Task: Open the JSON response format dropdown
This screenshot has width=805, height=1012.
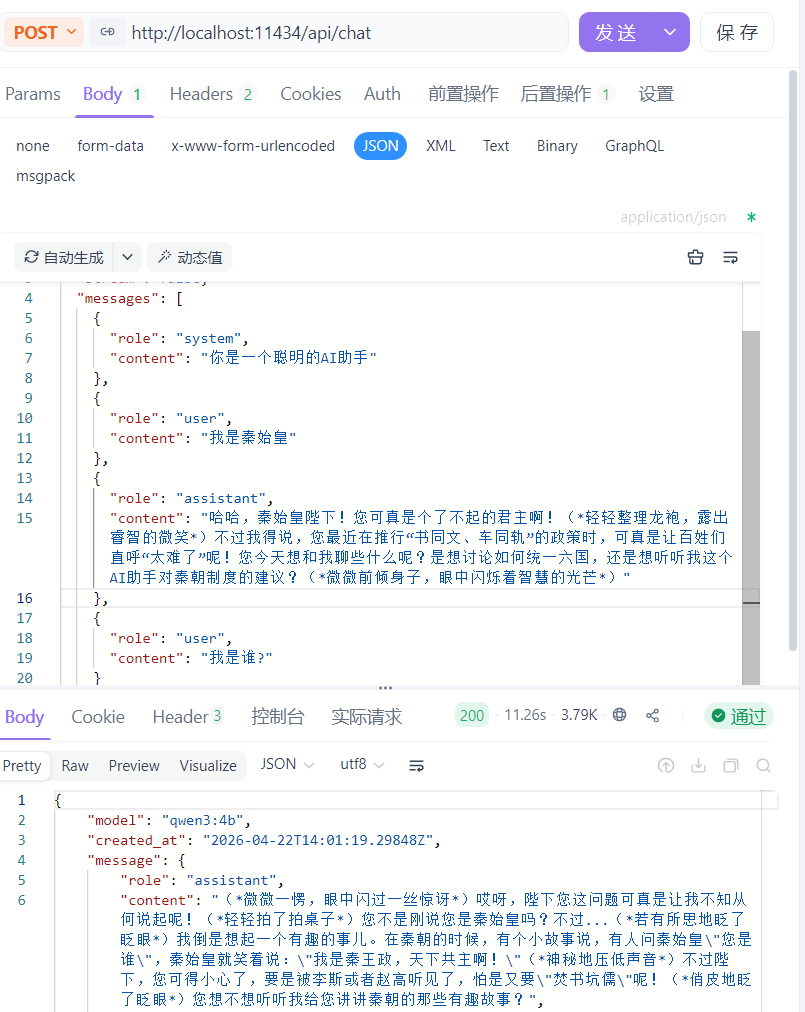Action: (x=287, y=764)
